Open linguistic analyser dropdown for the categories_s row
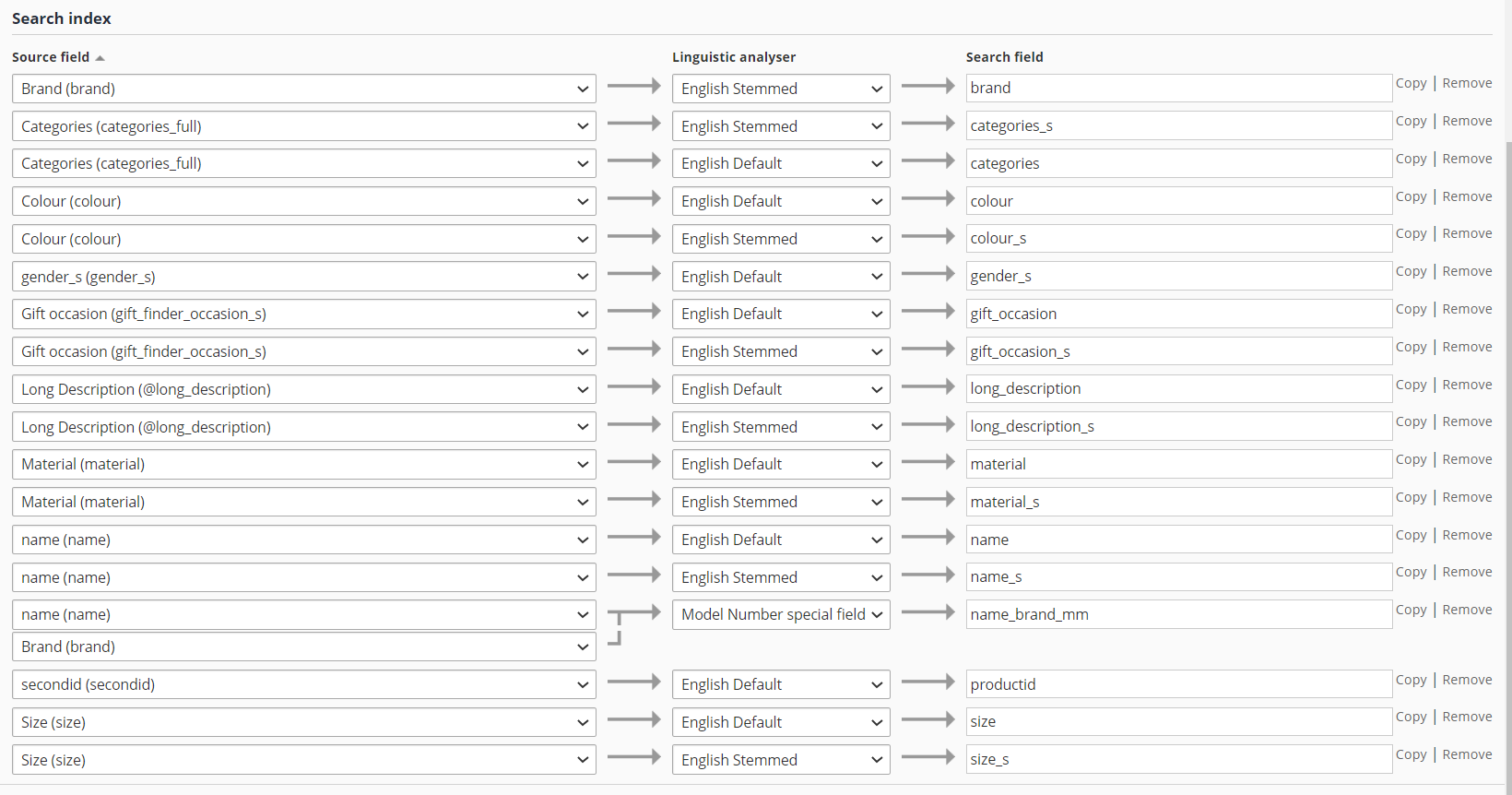The width and height of the screenshot is (1512, 795). coord(780,126)
